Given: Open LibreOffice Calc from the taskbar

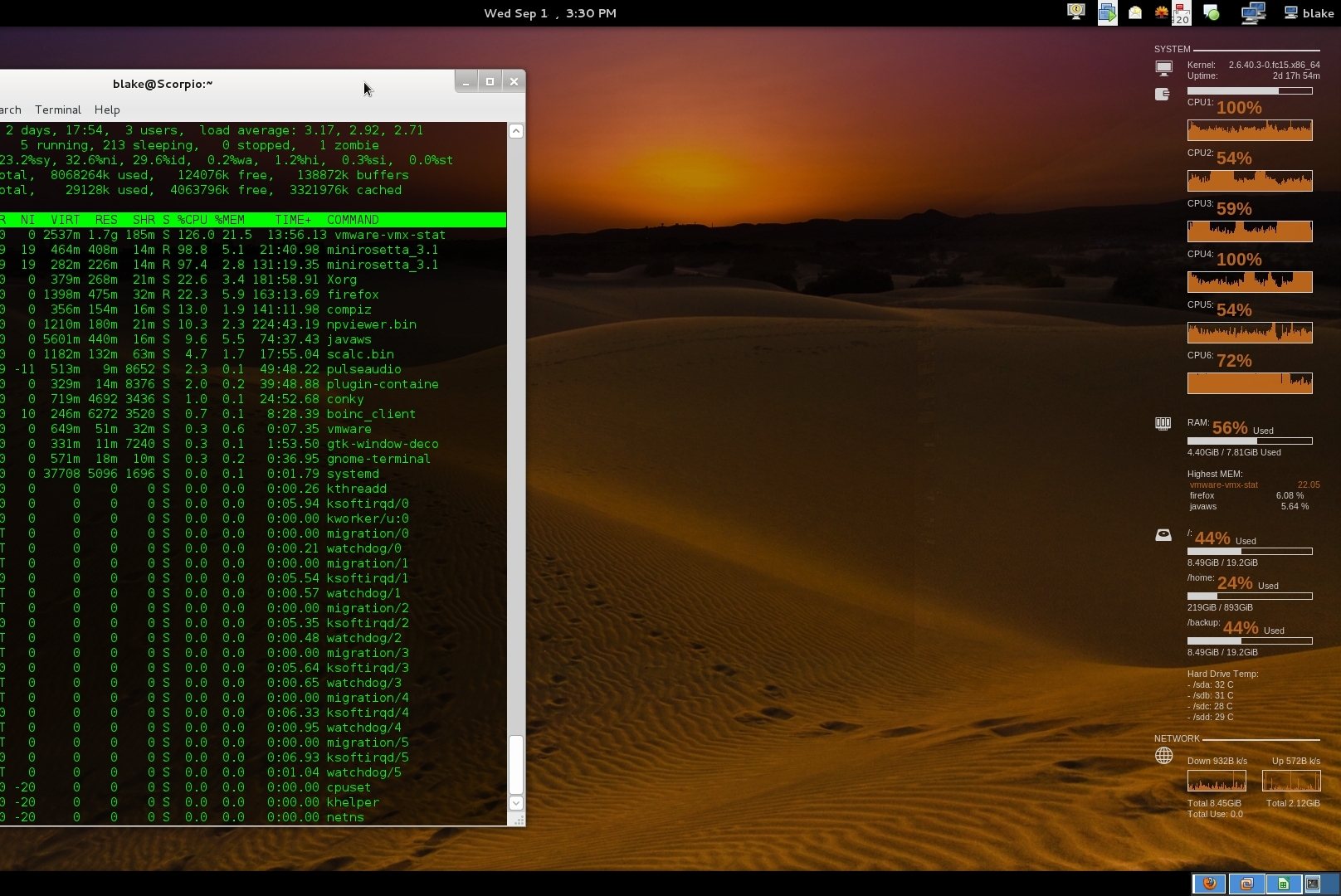Looking at the screenshot, I should click(1283, 884).
